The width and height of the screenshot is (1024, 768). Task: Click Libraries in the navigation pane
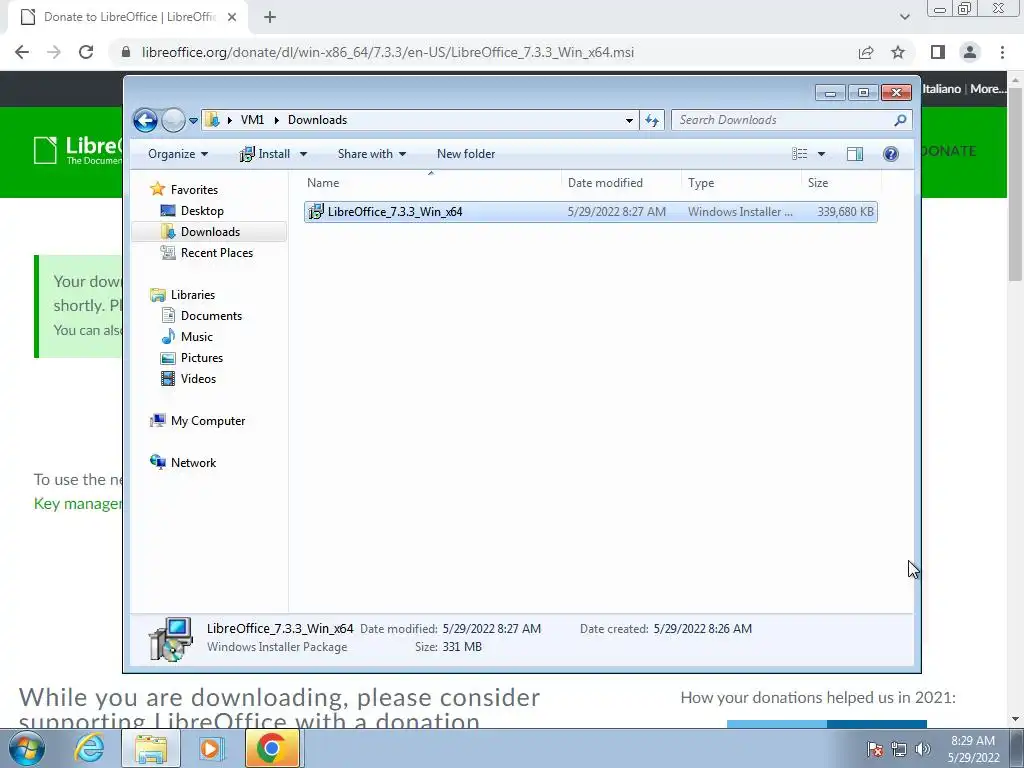click(x=183, y=295)
